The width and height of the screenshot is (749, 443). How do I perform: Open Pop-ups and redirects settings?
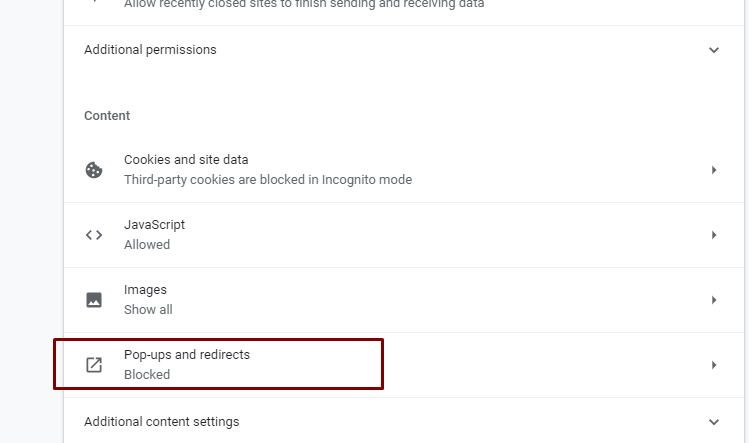[187, 355]
